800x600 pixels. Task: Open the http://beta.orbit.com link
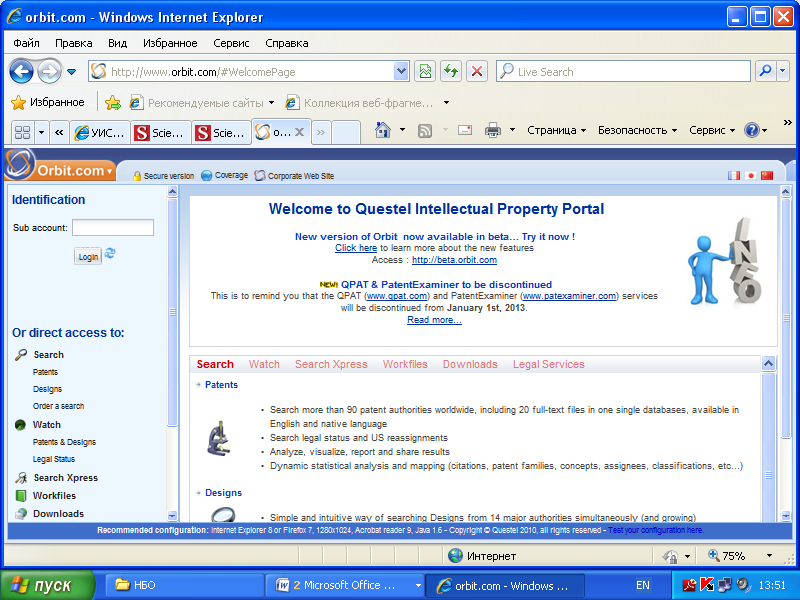pos(454,260)
